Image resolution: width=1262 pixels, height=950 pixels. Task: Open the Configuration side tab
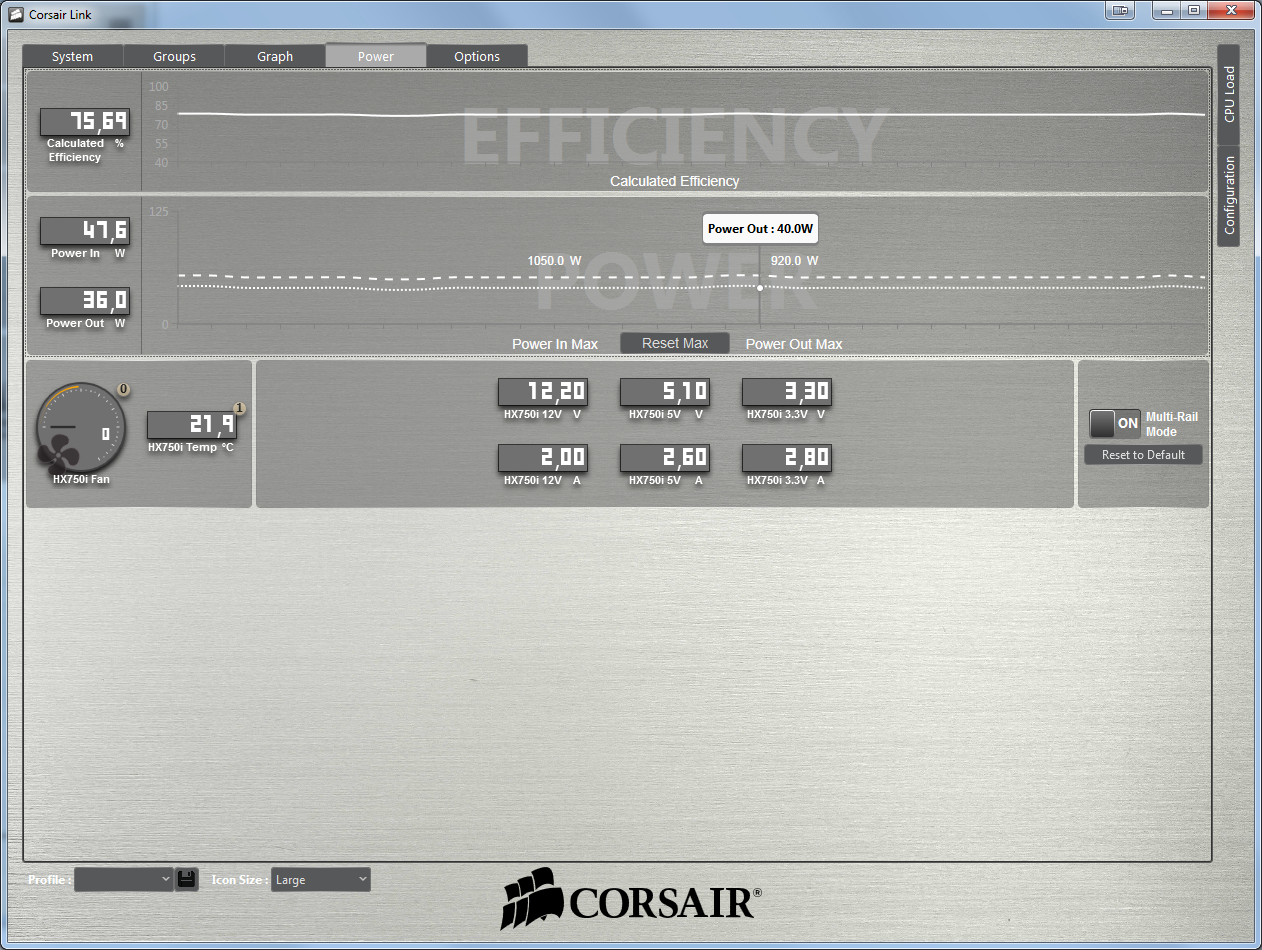tap(1229, 196)
